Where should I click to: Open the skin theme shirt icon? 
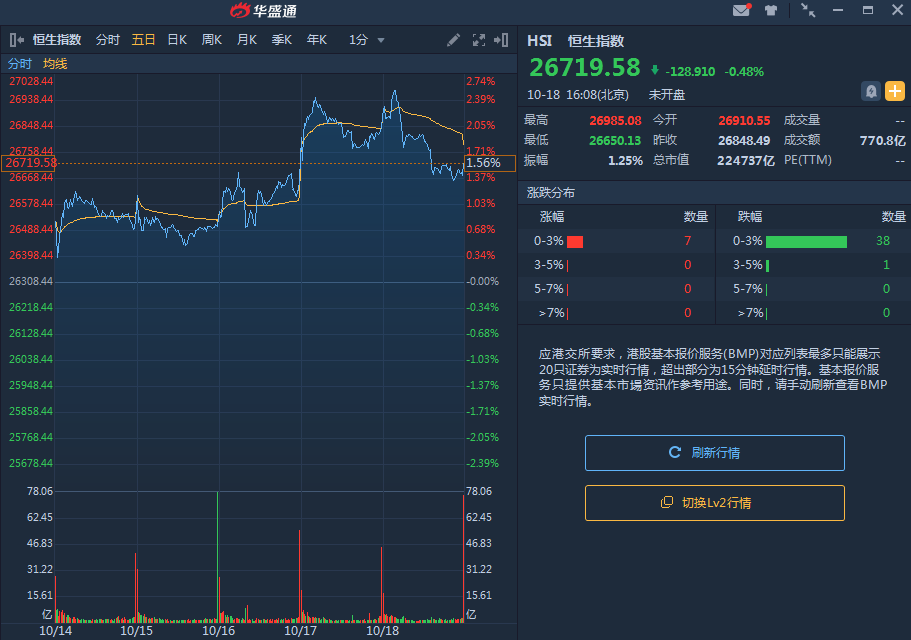[x=771, y=11]
